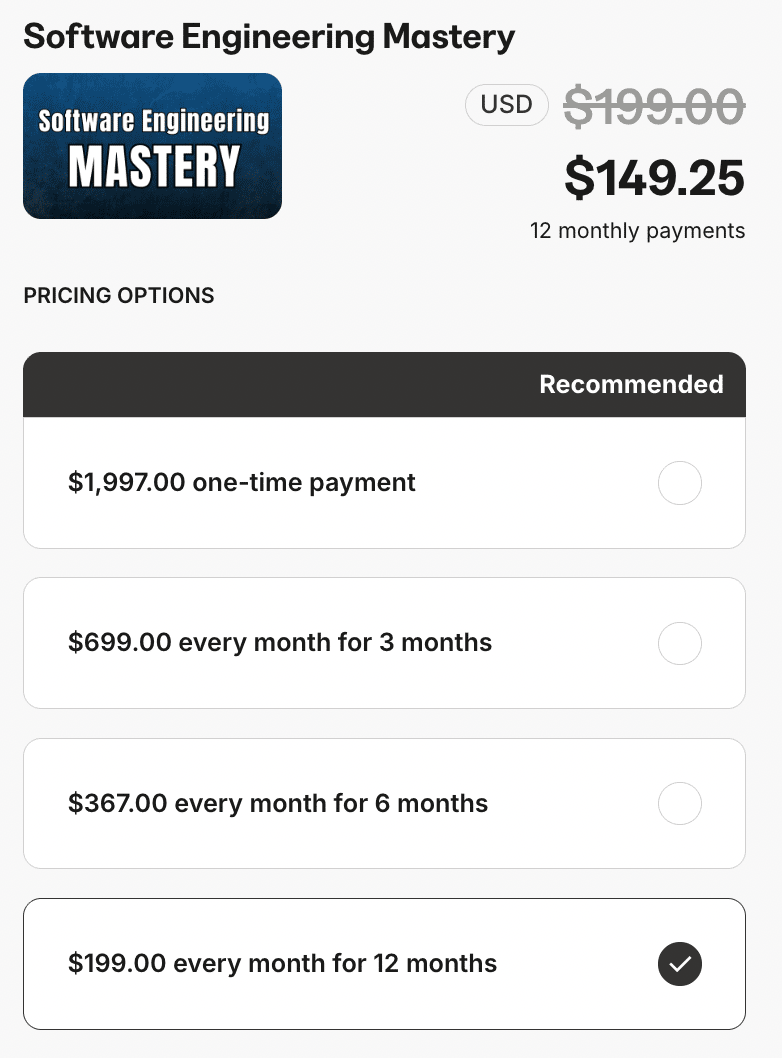Image resolution: width=782 pixels, height=1058 pixels.
Task: Click white "Software Engineering" text on blue image
Action: point(154,122)
